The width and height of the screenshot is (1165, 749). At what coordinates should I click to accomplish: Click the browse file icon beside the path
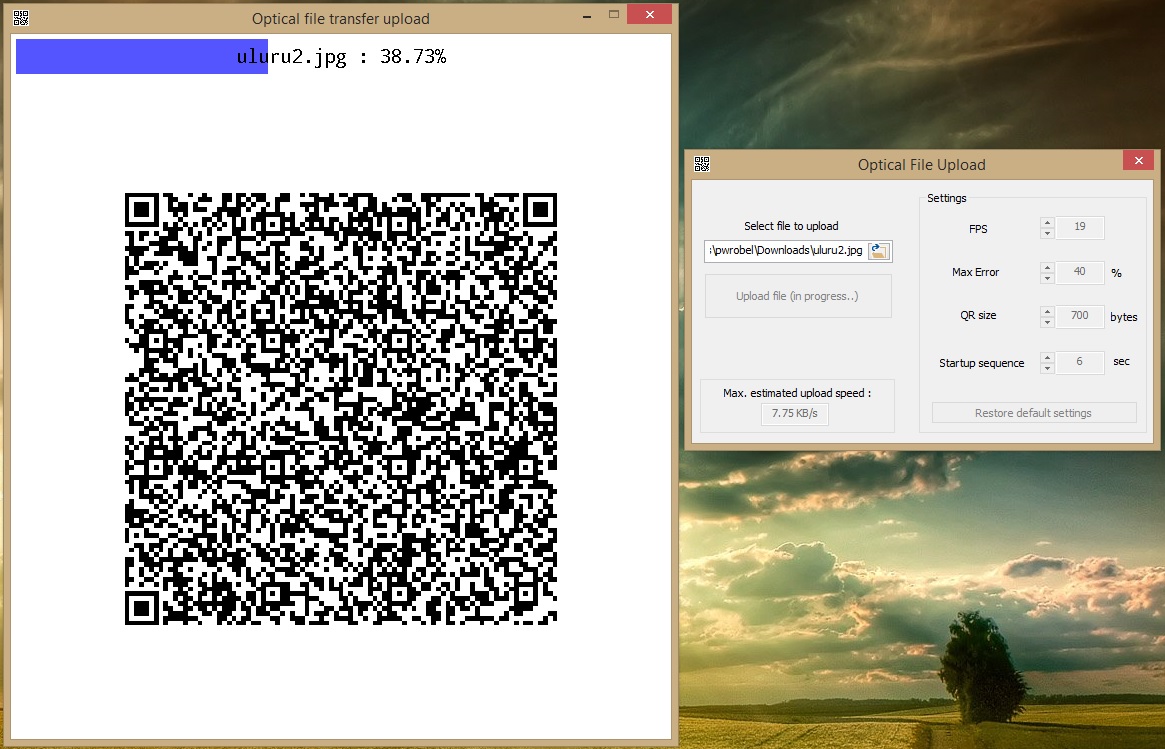[x=879, y=251]
